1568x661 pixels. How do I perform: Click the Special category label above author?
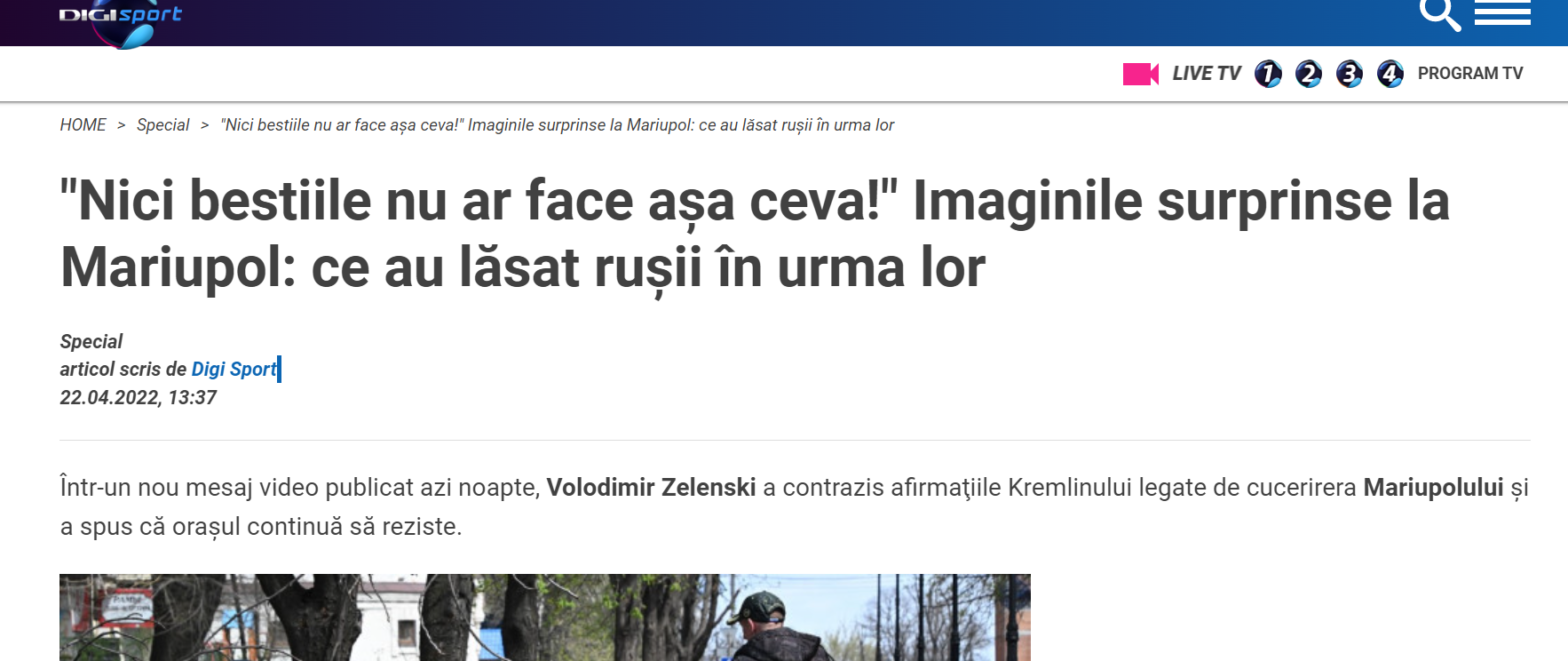coord(91,342)
